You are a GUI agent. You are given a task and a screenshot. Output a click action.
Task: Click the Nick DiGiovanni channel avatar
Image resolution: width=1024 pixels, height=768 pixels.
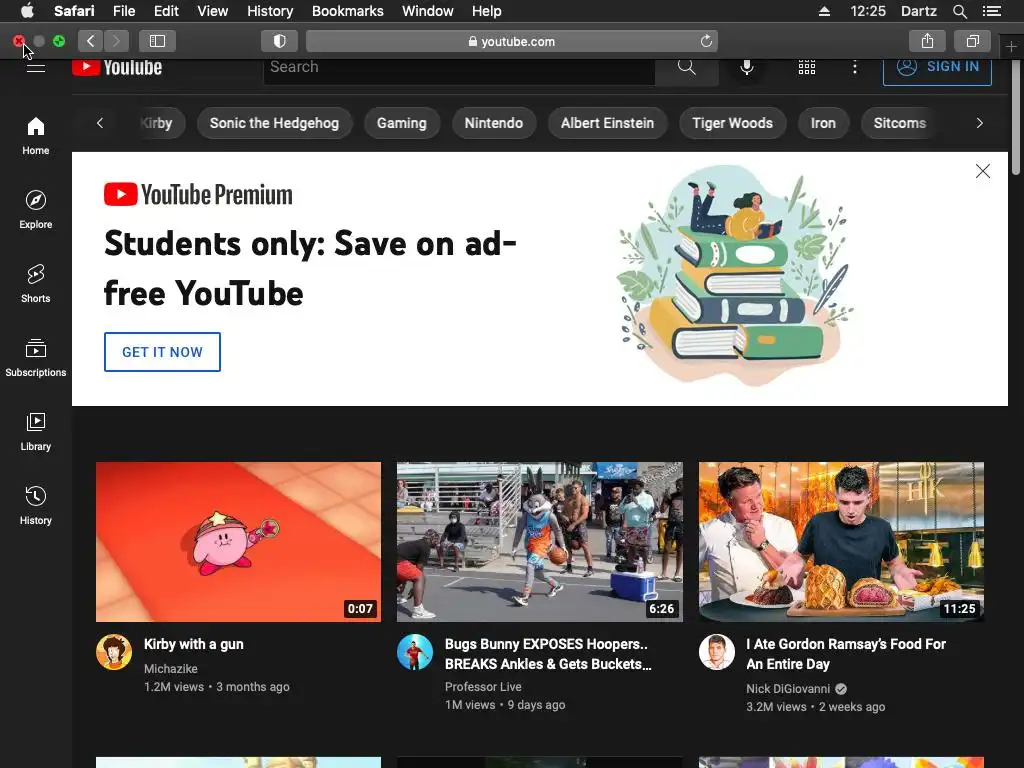point(716,652)
